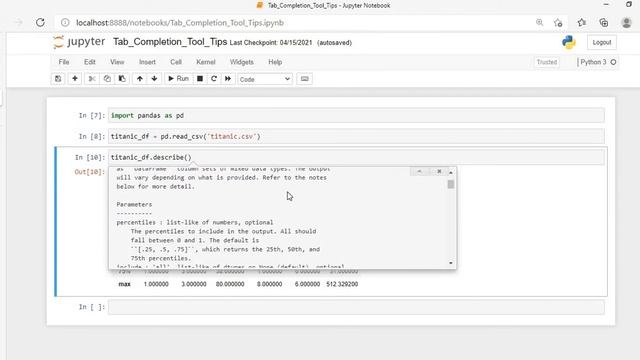This screenshot has height=360, width=640.
Task: Add this page to favorites star
Action: 558,23
